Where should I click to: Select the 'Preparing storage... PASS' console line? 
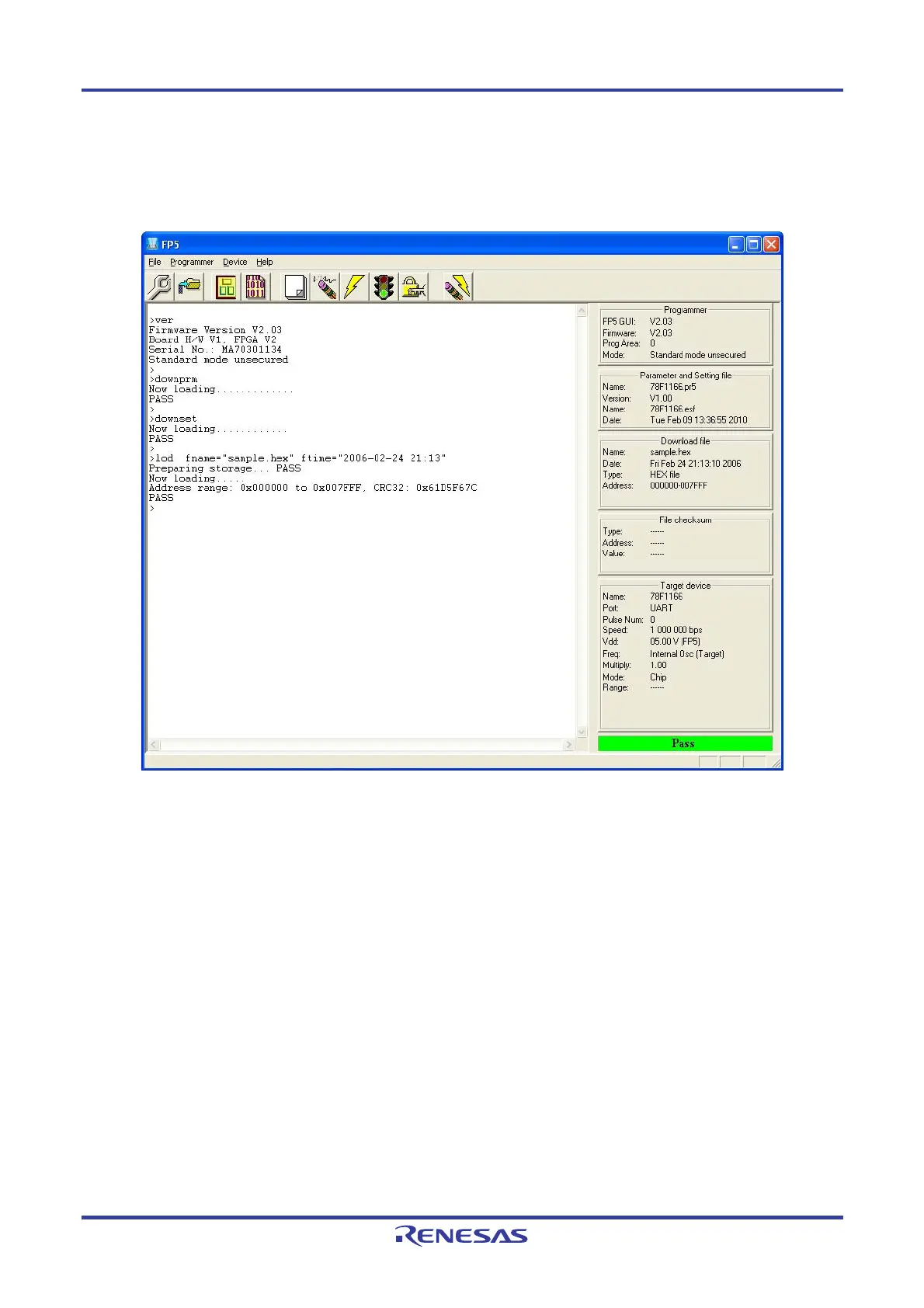224,468
